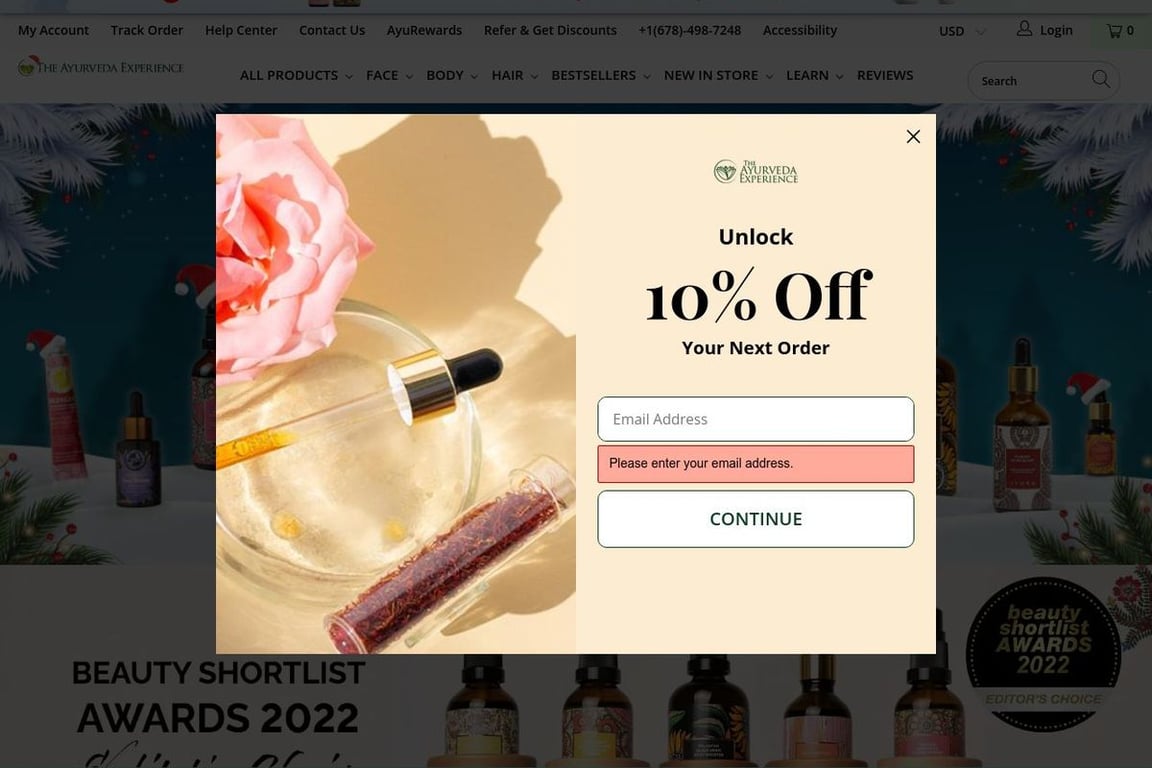The image size is (1152, 768).
Task: Close the 10% off popup
Action: pyautogui.click(x=912, y=137)
